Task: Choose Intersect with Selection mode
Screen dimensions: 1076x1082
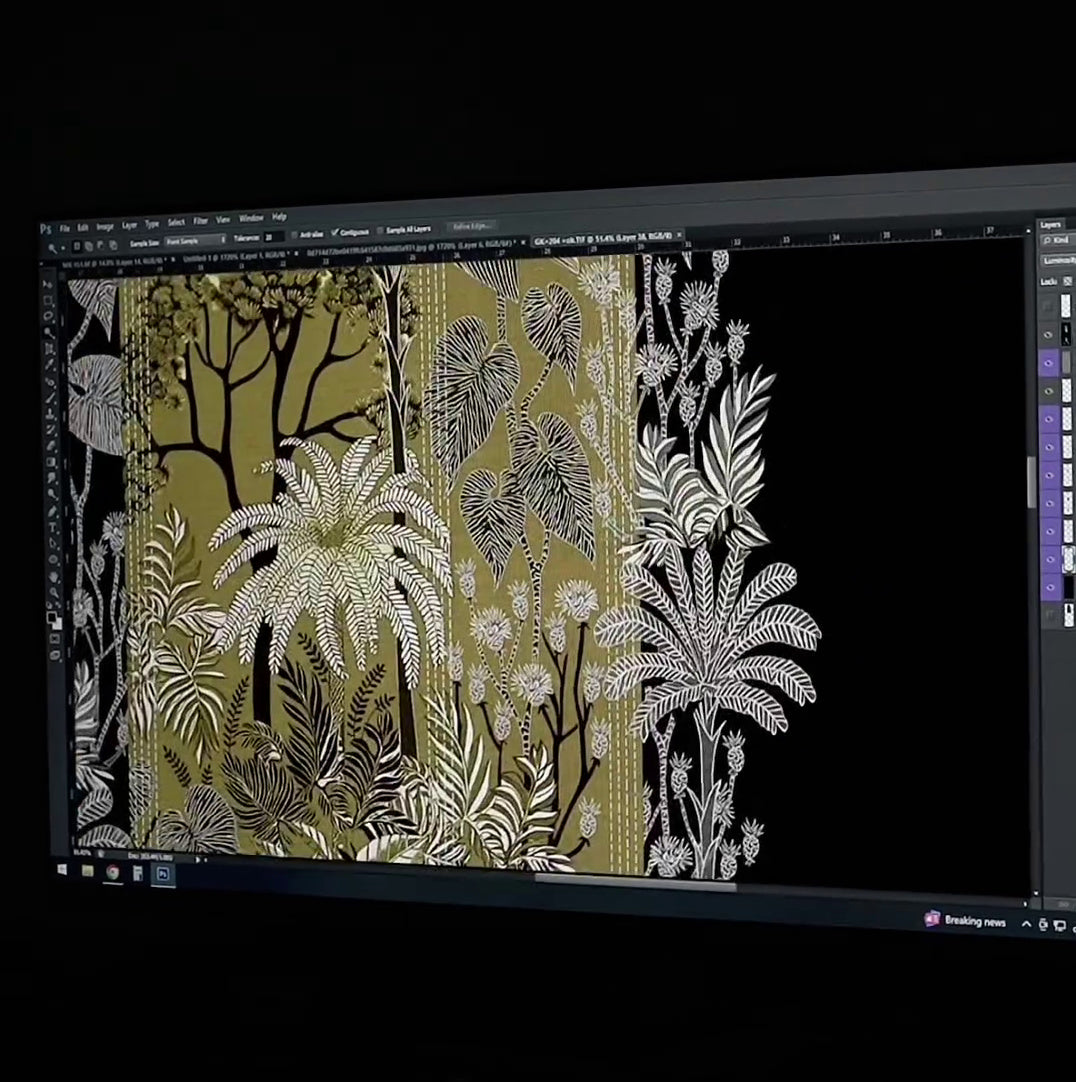Action: [x=113, y=244]
